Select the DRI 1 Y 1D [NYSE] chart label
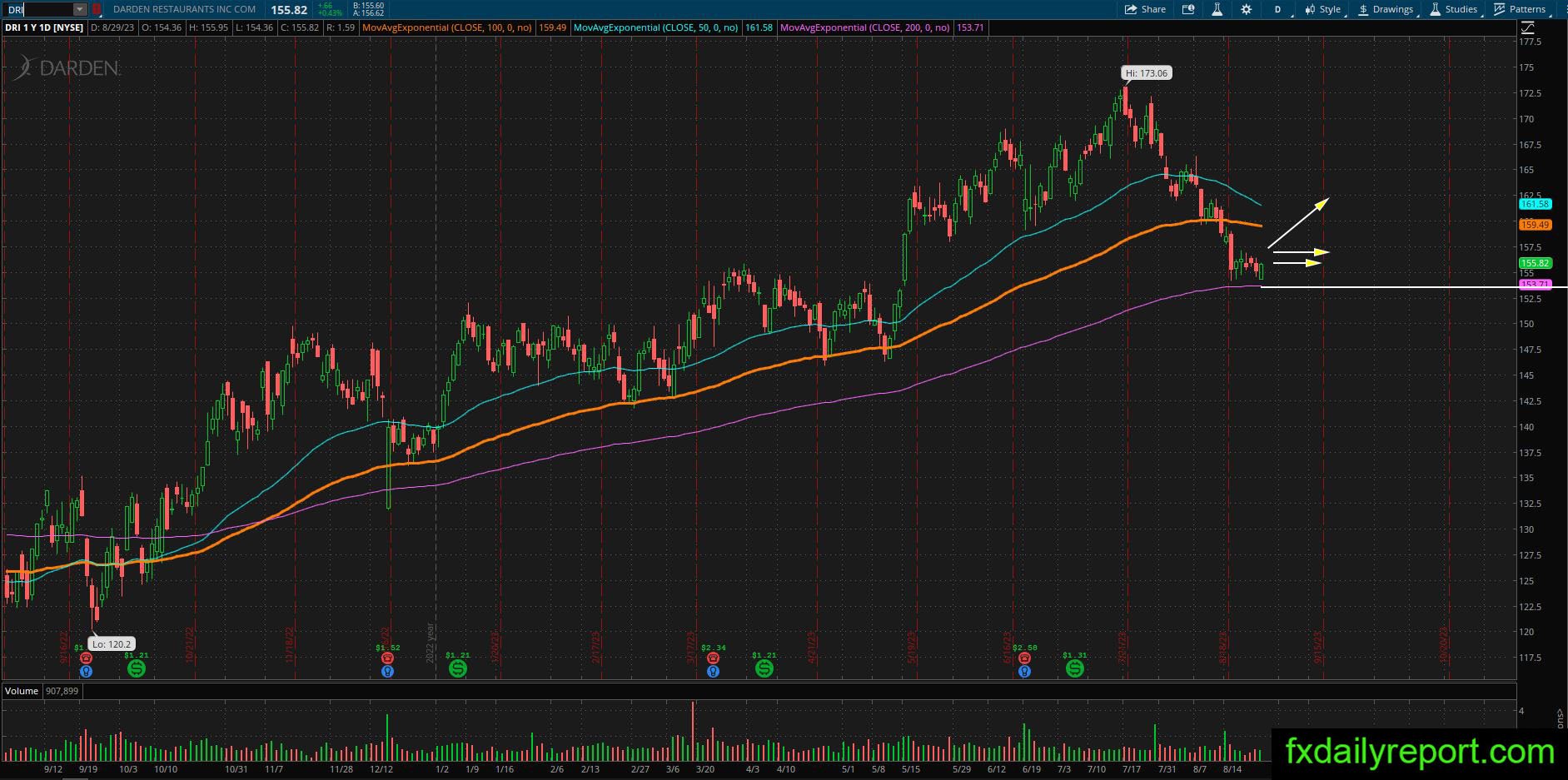 [x=45, y=27]
